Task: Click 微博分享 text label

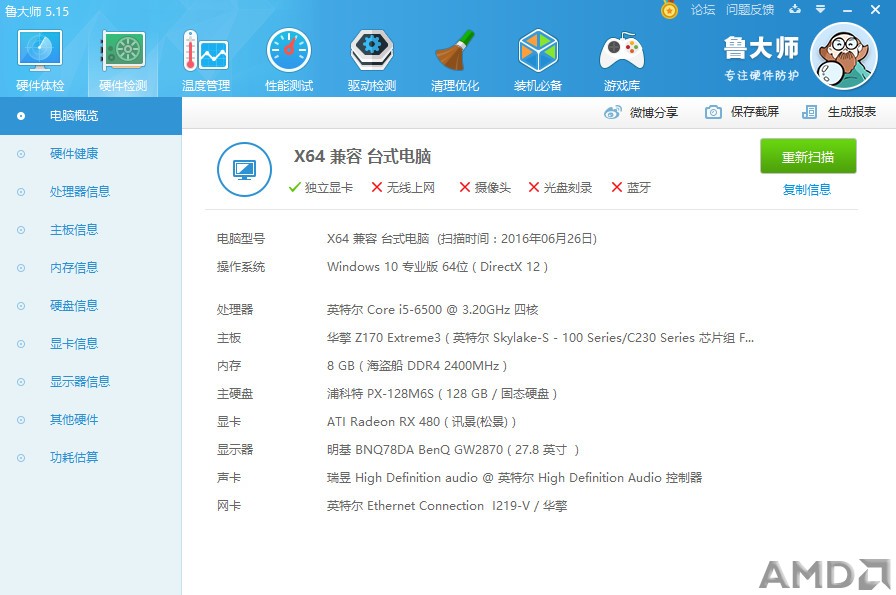Action: pyautogui.click(x=654, y=113)
